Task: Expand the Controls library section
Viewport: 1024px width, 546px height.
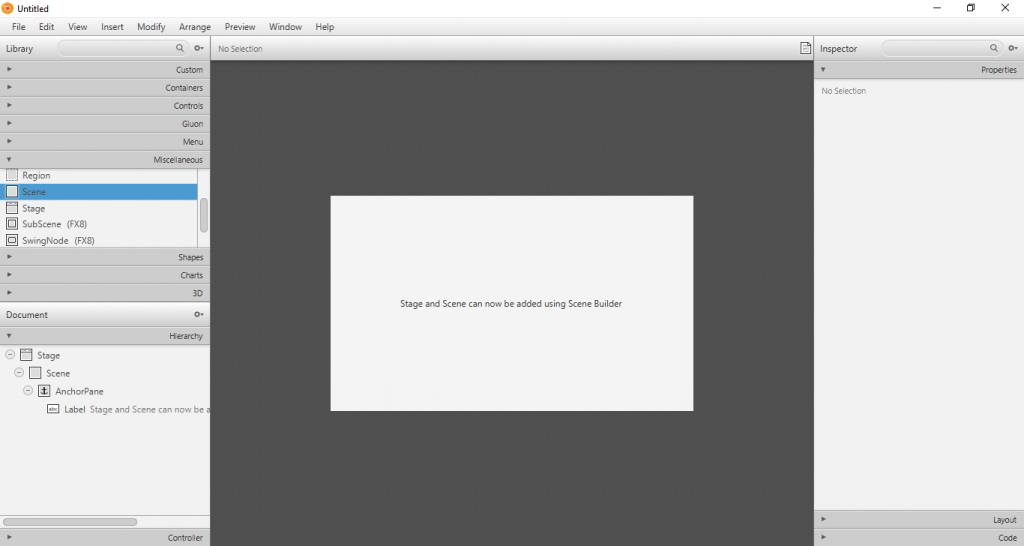Action: 104,105
